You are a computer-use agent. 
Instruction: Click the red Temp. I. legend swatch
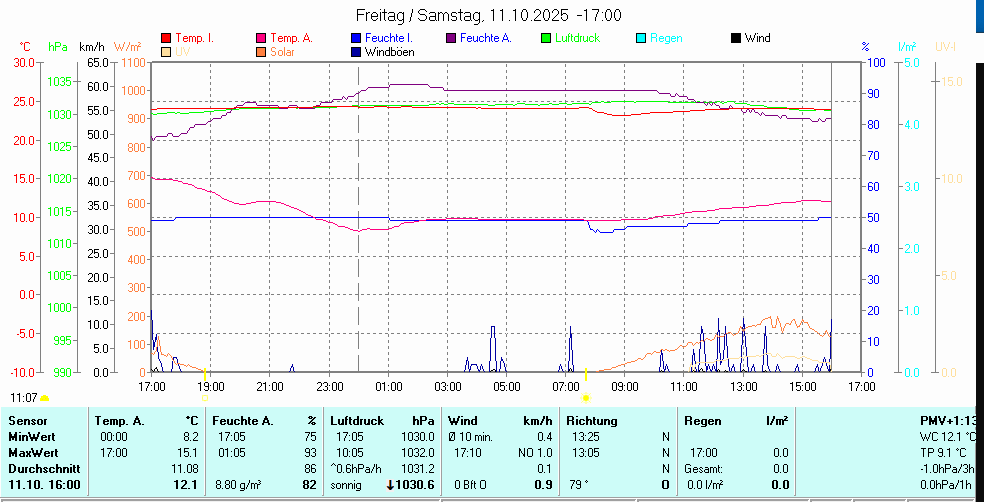pyautogui.click(x=166, y=38)
